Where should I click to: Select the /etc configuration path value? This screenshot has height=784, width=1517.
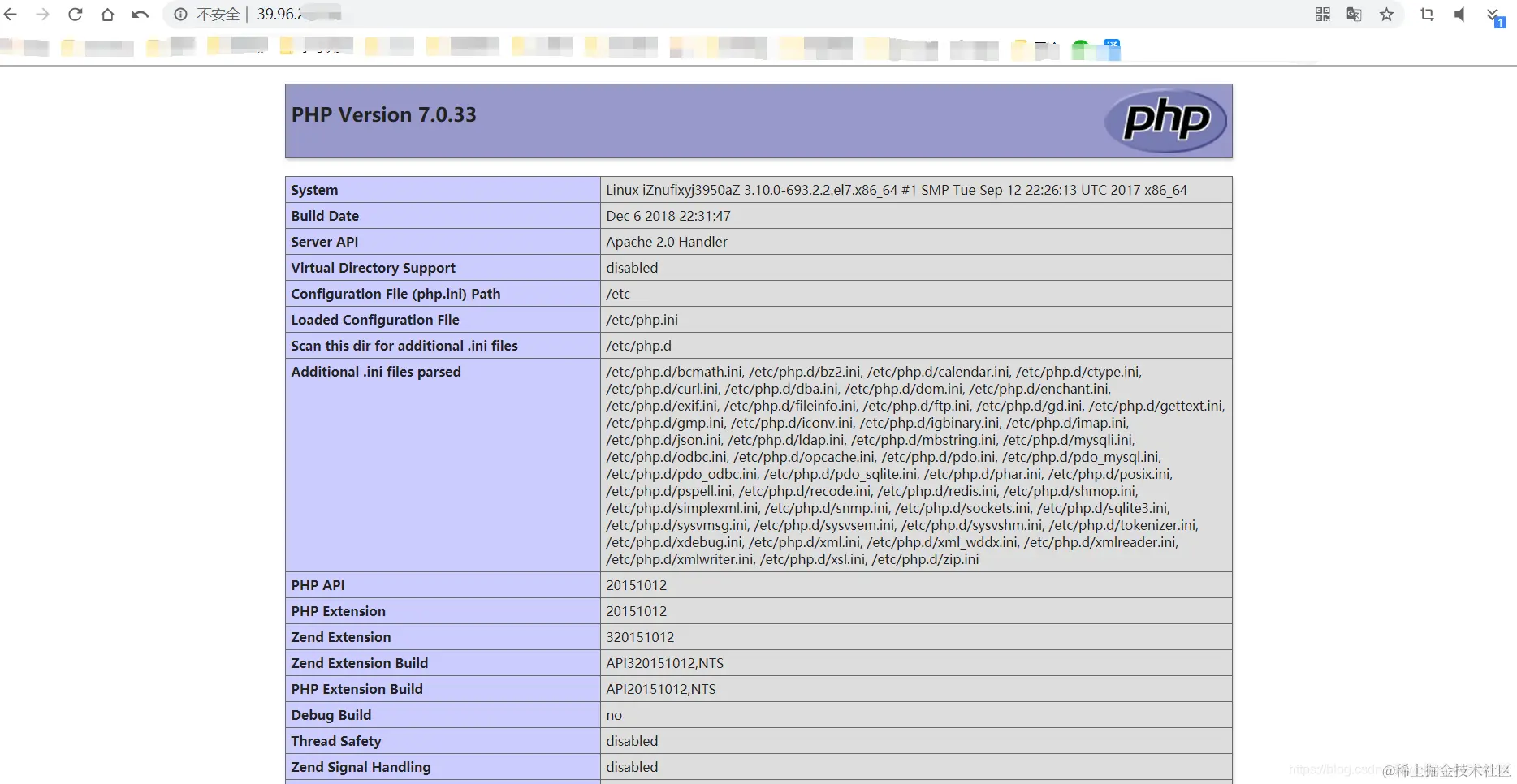click(618, 294)
